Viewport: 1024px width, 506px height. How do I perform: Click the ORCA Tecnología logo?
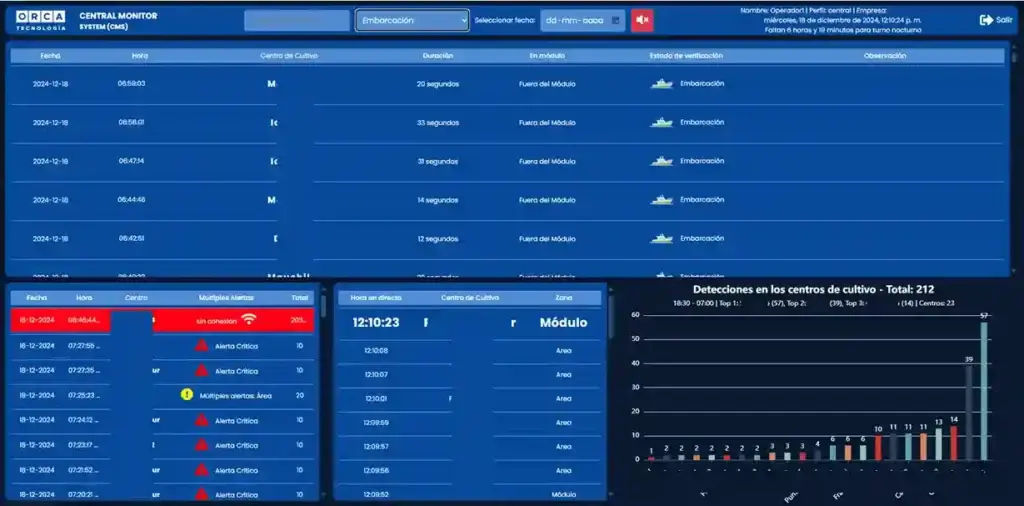(x=41, y=20)
